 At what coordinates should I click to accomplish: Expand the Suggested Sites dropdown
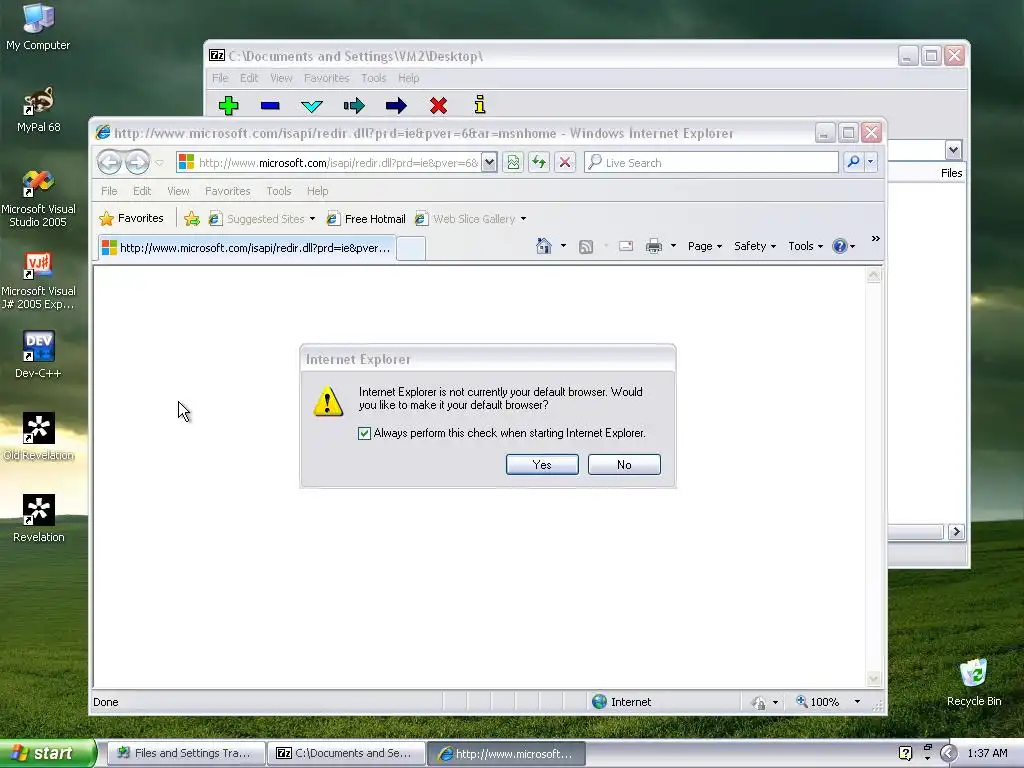(312, 219)
